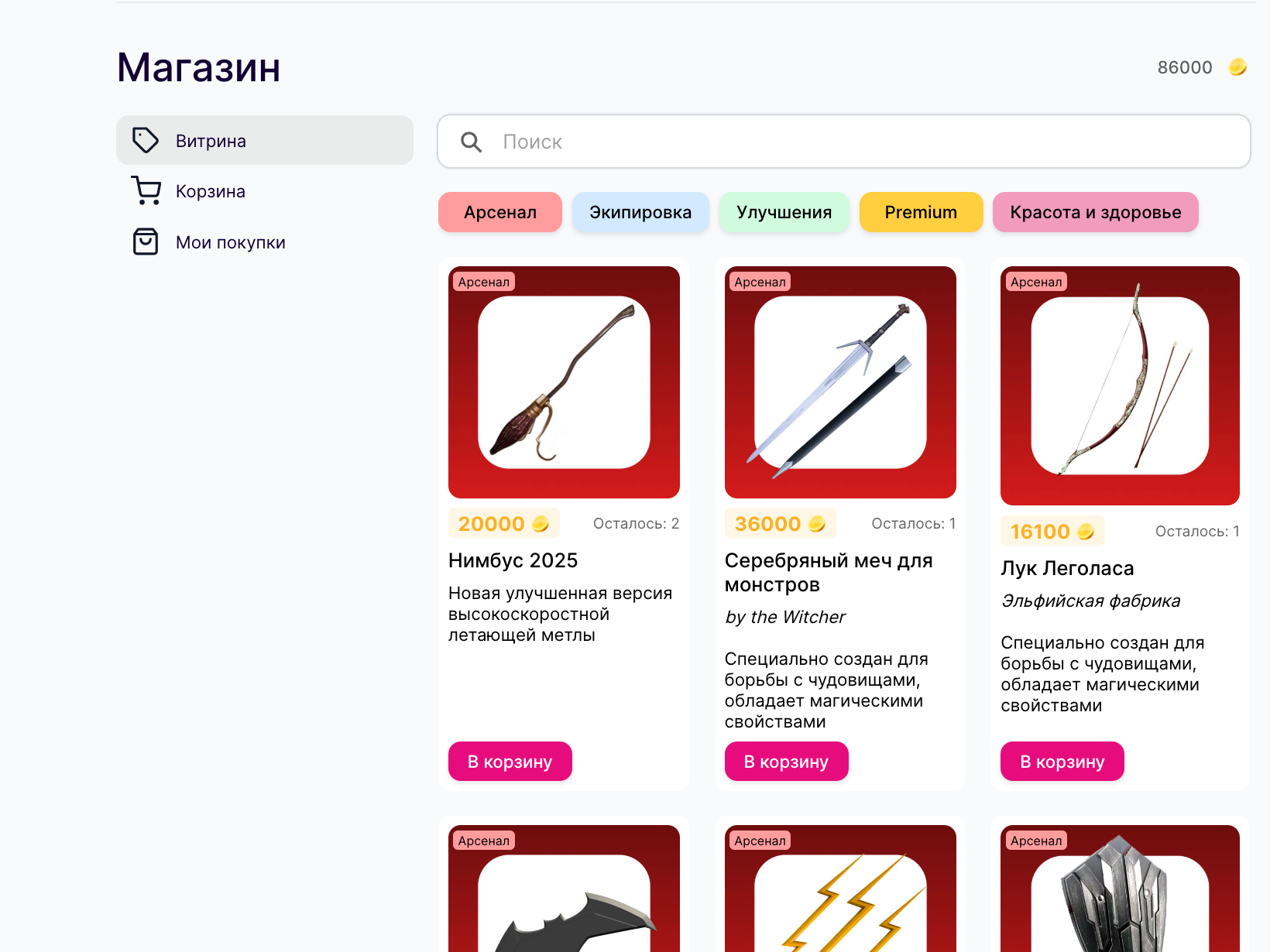Toggle the Экипировка category filter
Image resolution: width=1270 pixels, height=952 pixels.
click(640, 212)
